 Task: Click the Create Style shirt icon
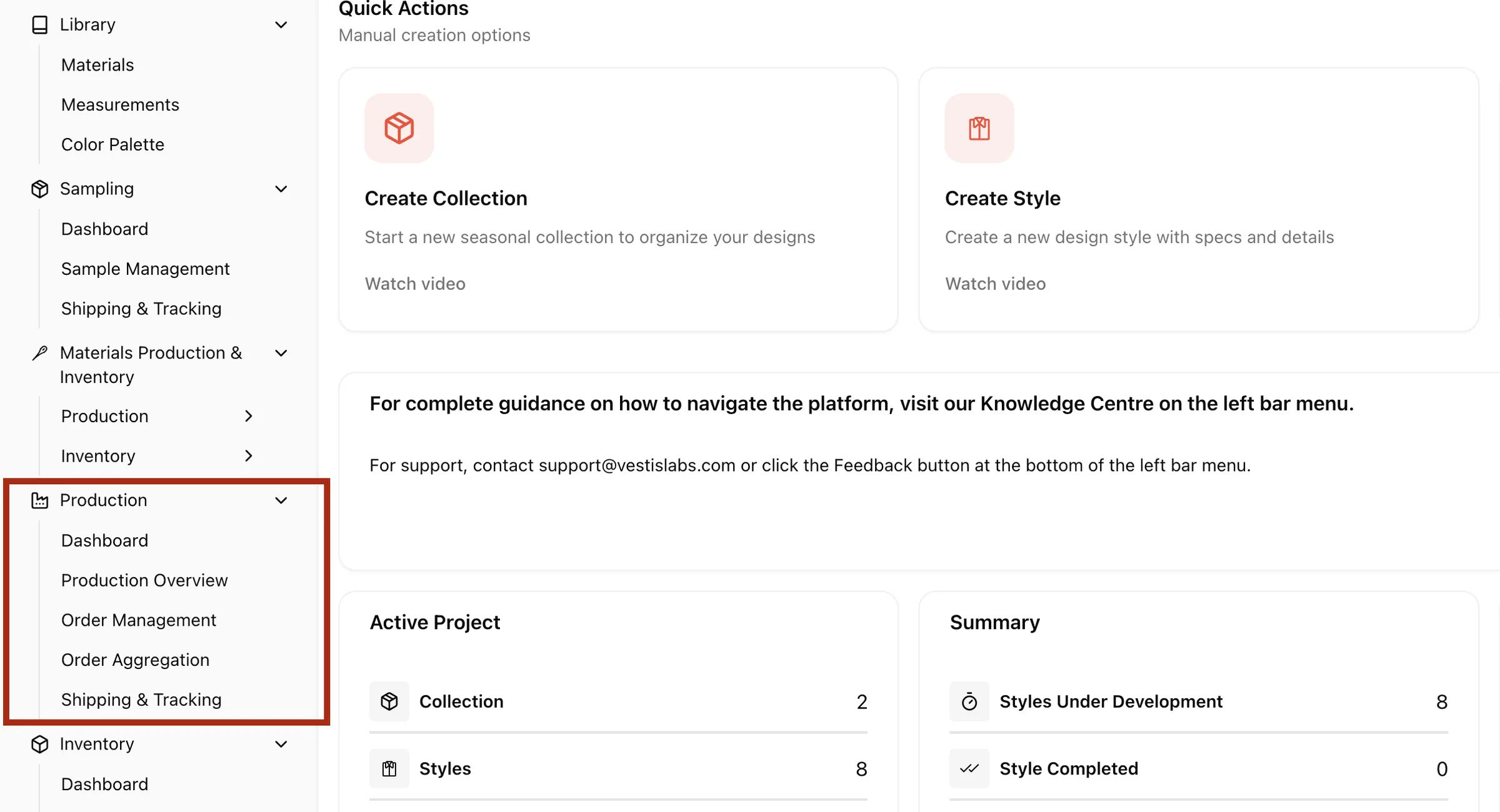coord(979,128)
